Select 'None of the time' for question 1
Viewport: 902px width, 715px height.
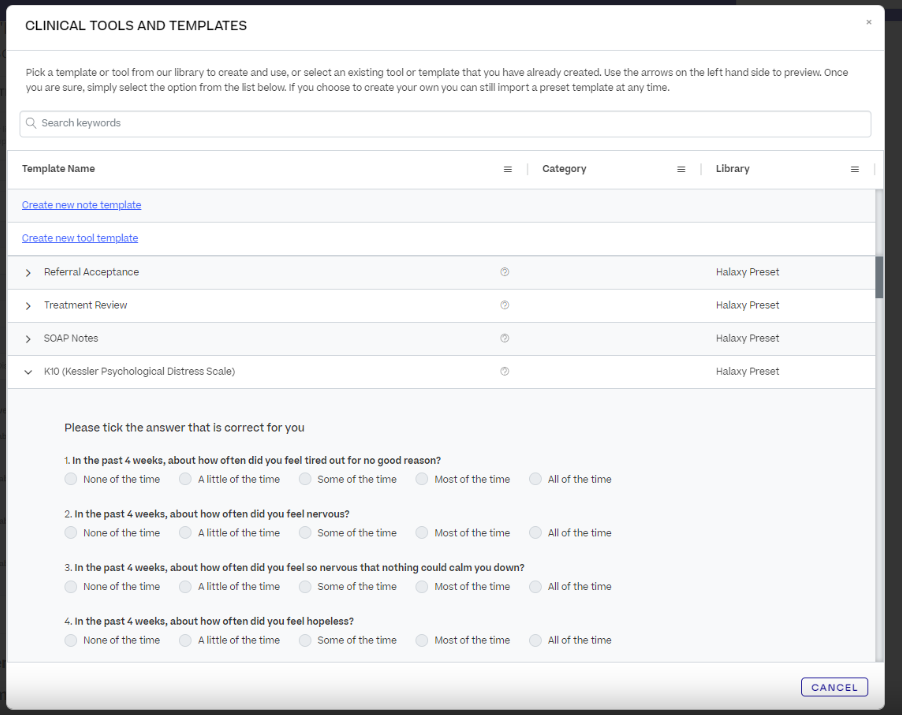pyautogui.click(x=70, y=479)
